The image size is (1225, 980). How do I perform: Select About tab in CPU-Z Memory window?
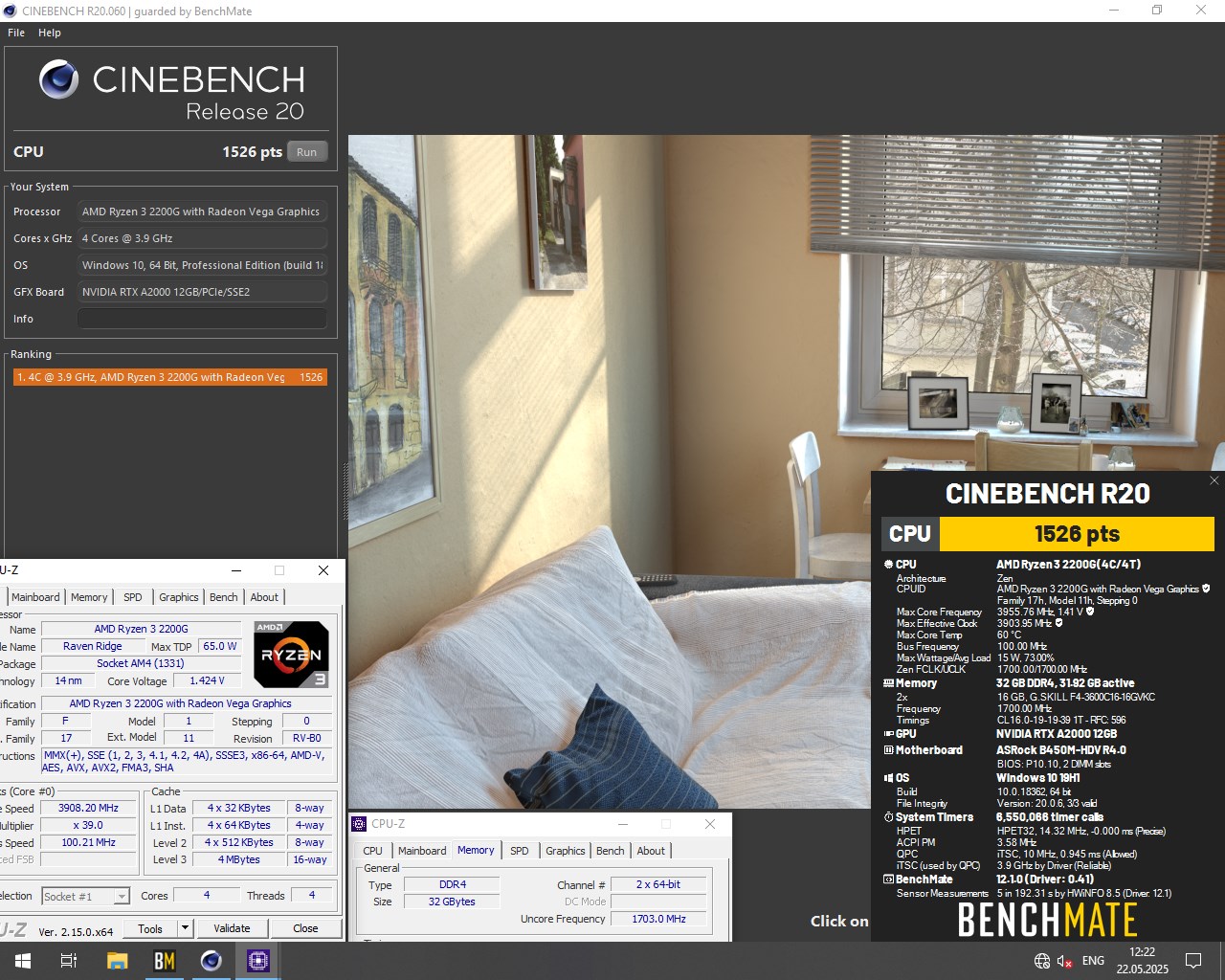(x=651, y=851)
